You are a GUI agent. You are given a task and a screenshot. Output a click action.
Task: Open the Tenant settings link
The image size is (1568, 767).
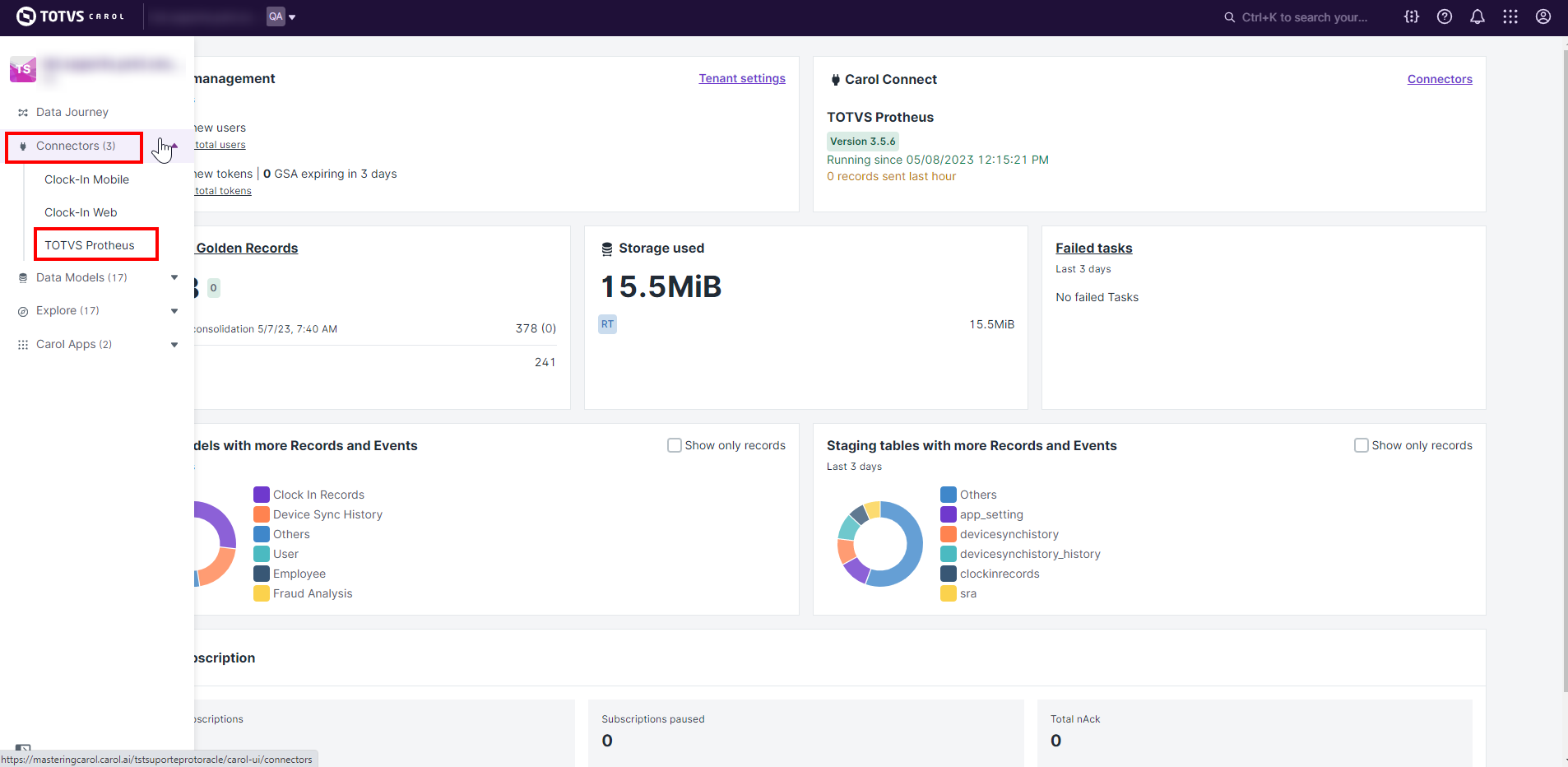click(x=742, y=78)
